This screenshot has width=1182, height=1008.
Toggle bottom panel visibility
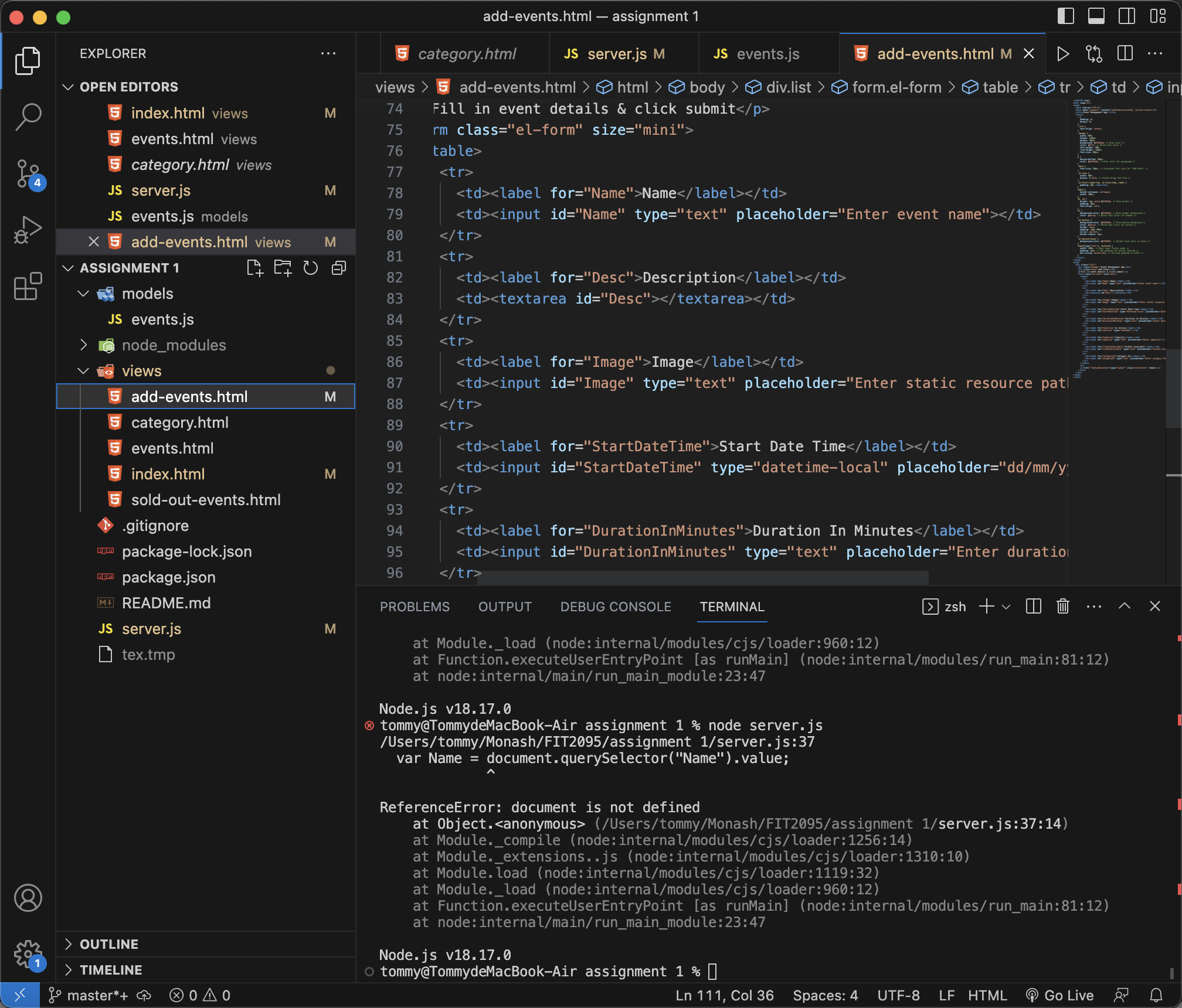click(x=1096, y=16)
